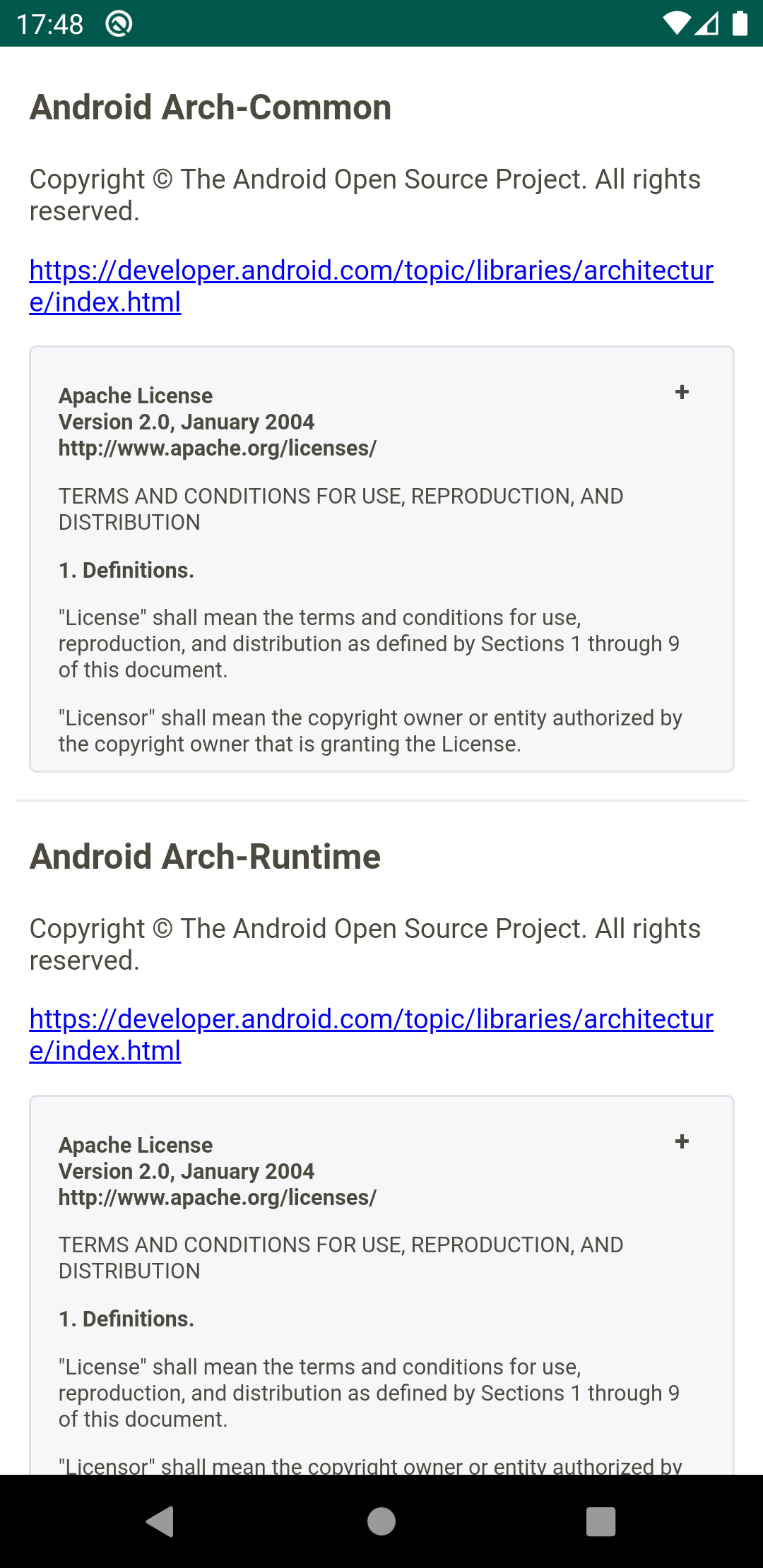This screenshot has width=763, height=1568.
Task: Tap the cellular signal status icon
Action: click(706, 23)
